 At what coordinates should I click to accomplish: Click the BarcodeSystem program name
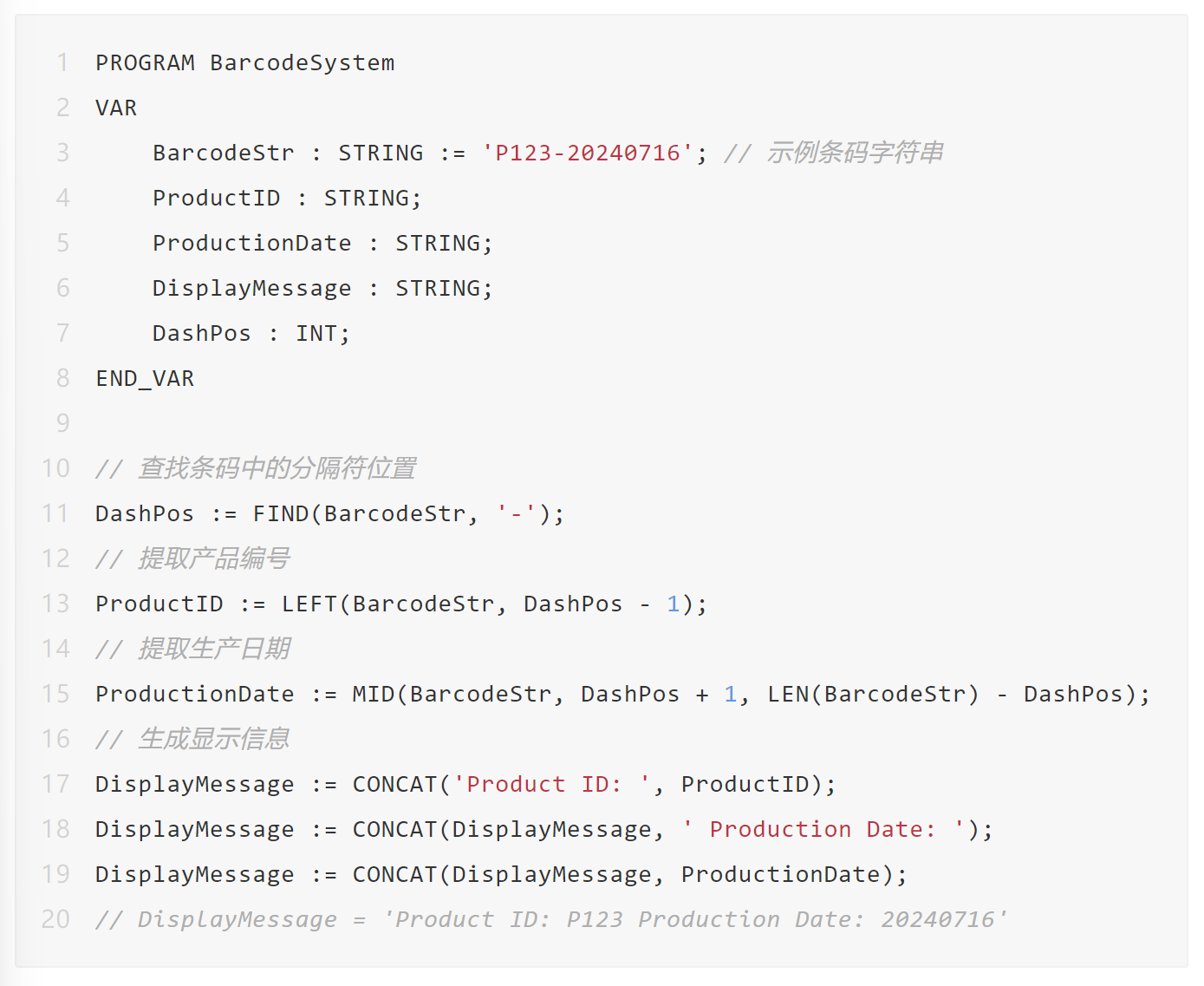click(302, 63)
